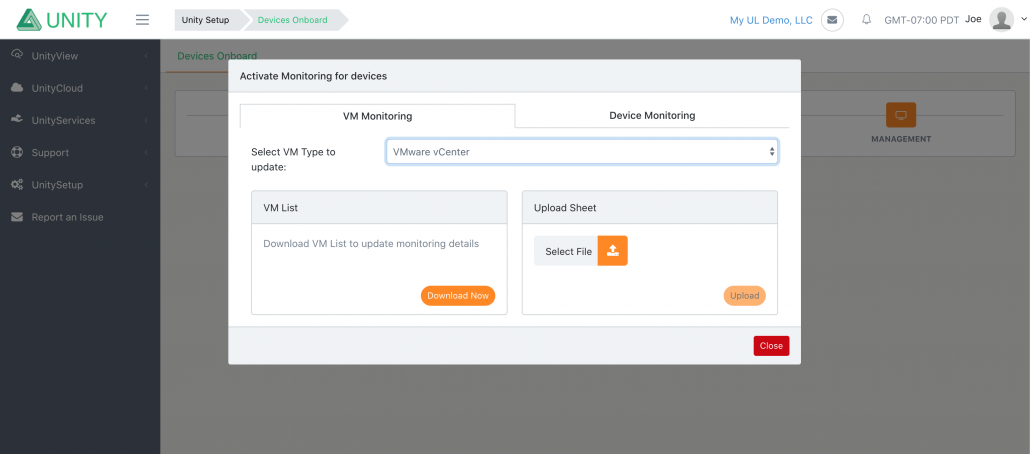
Task: Expand the UnityView sidebar section
Action: pyautogui.click(x=80, y=56)
